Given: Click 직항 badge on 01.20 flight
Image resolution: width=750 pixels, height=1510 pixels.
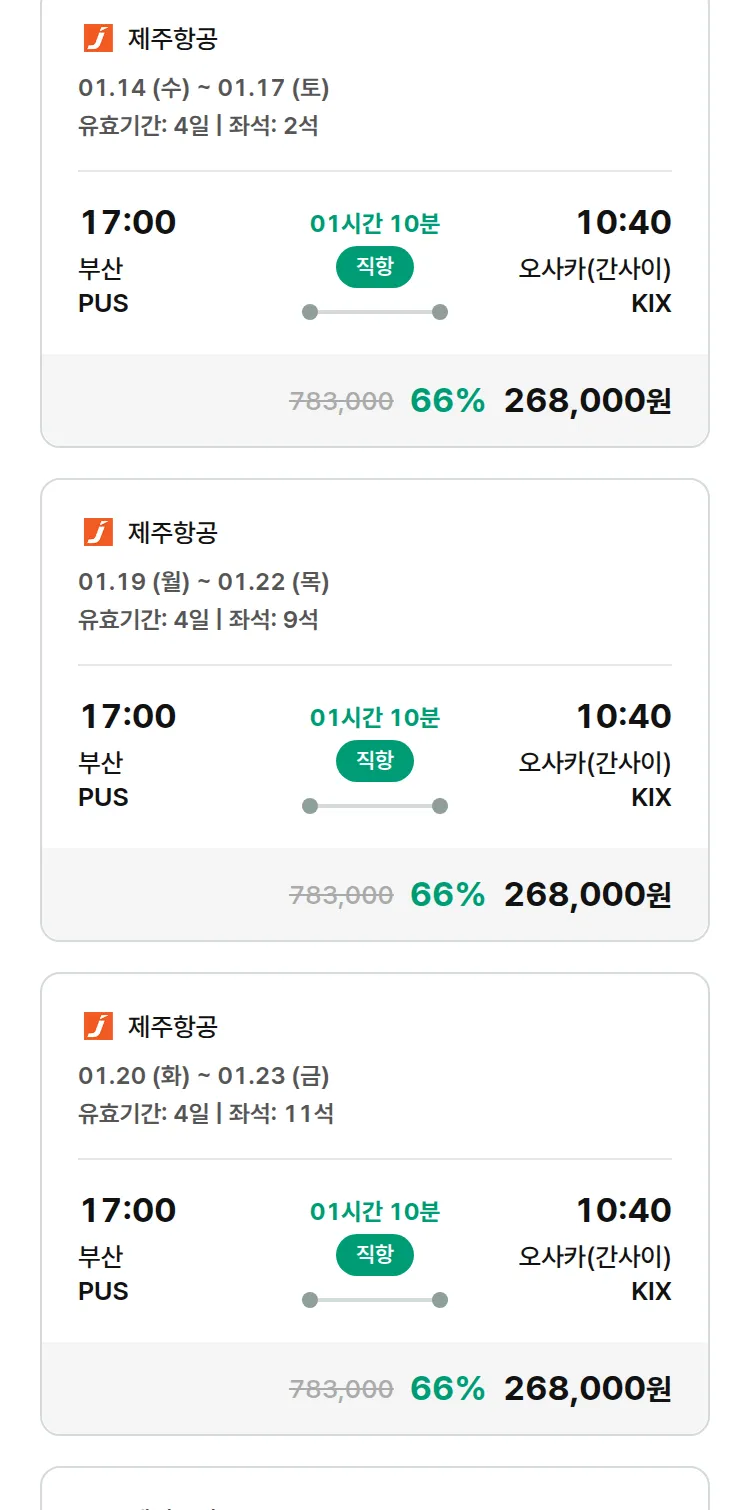Looking at the screenshot, I should [374, 1255].
